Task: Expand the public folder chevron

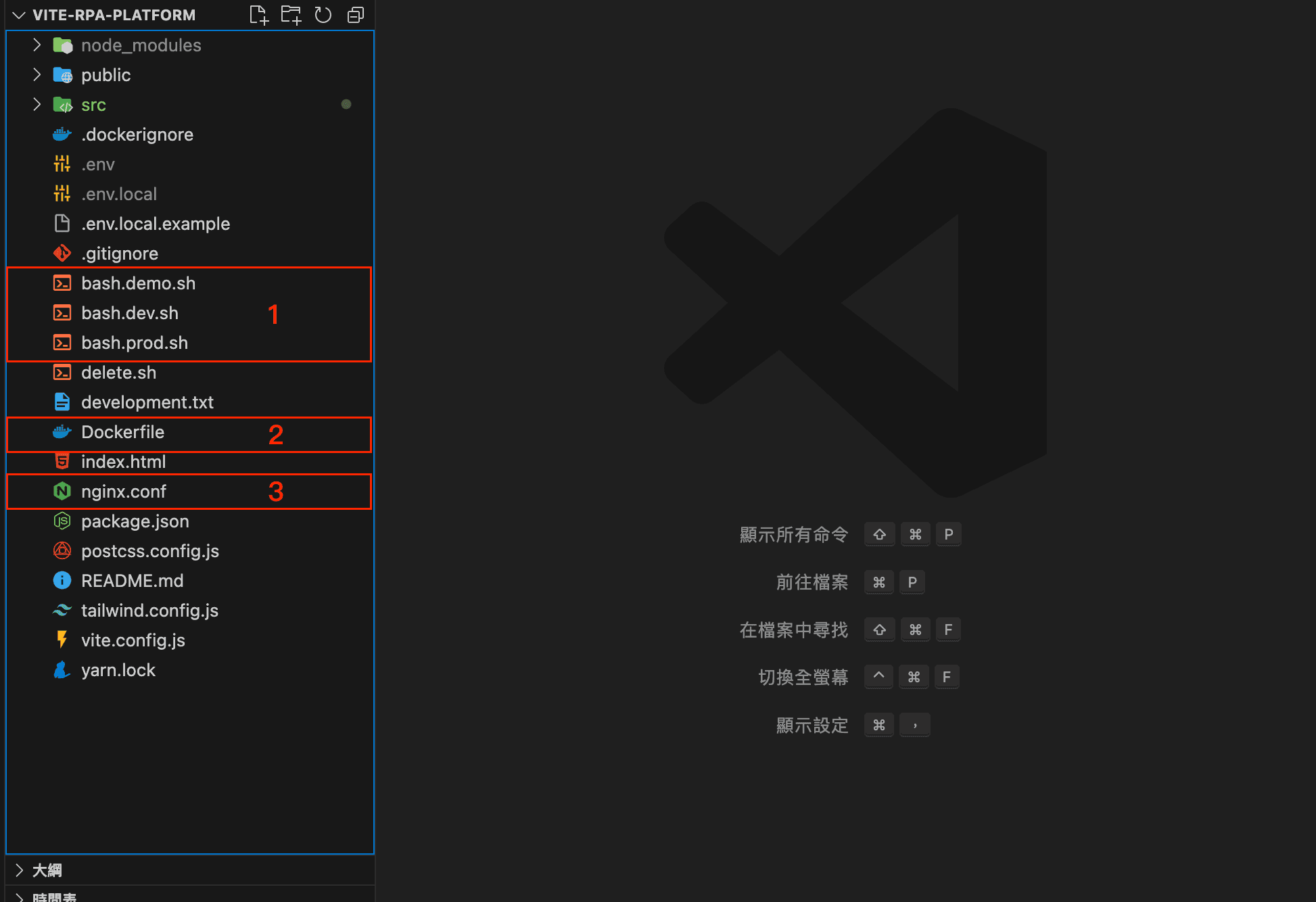Action: 37,75
